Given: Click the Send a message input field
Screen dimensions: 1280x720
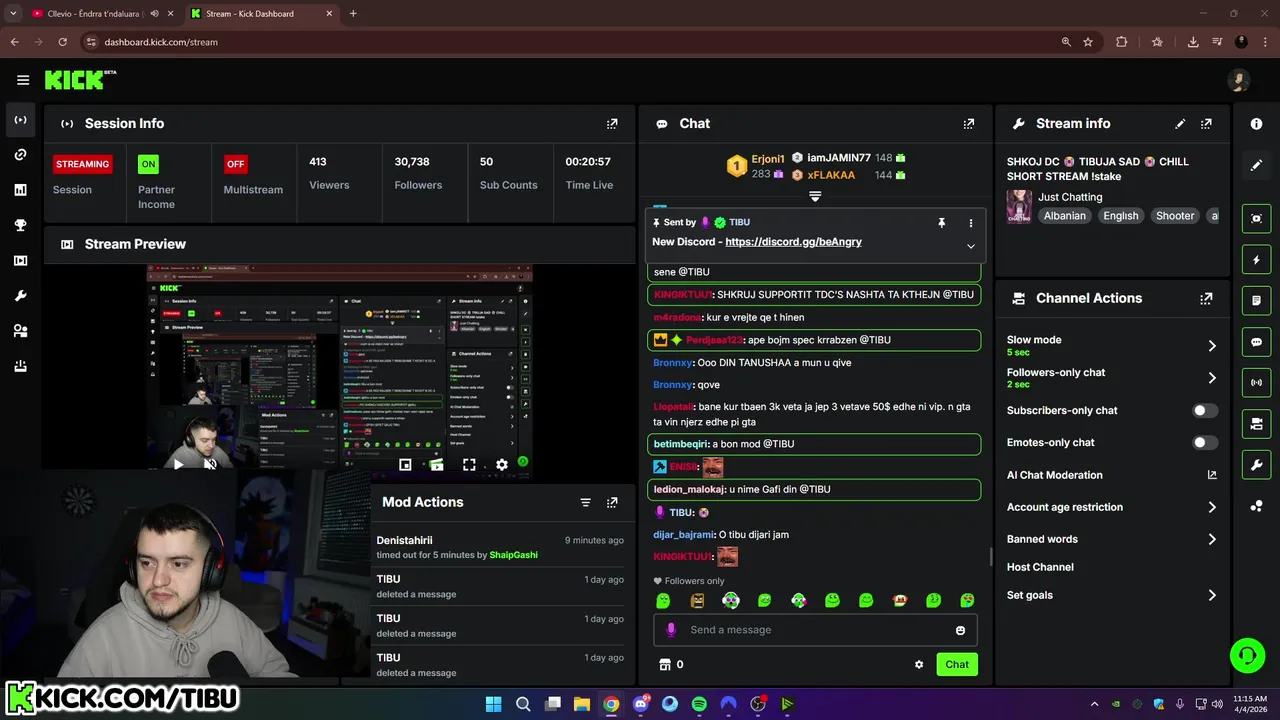Looking at the screenshot, I should (x=815, y=630).
